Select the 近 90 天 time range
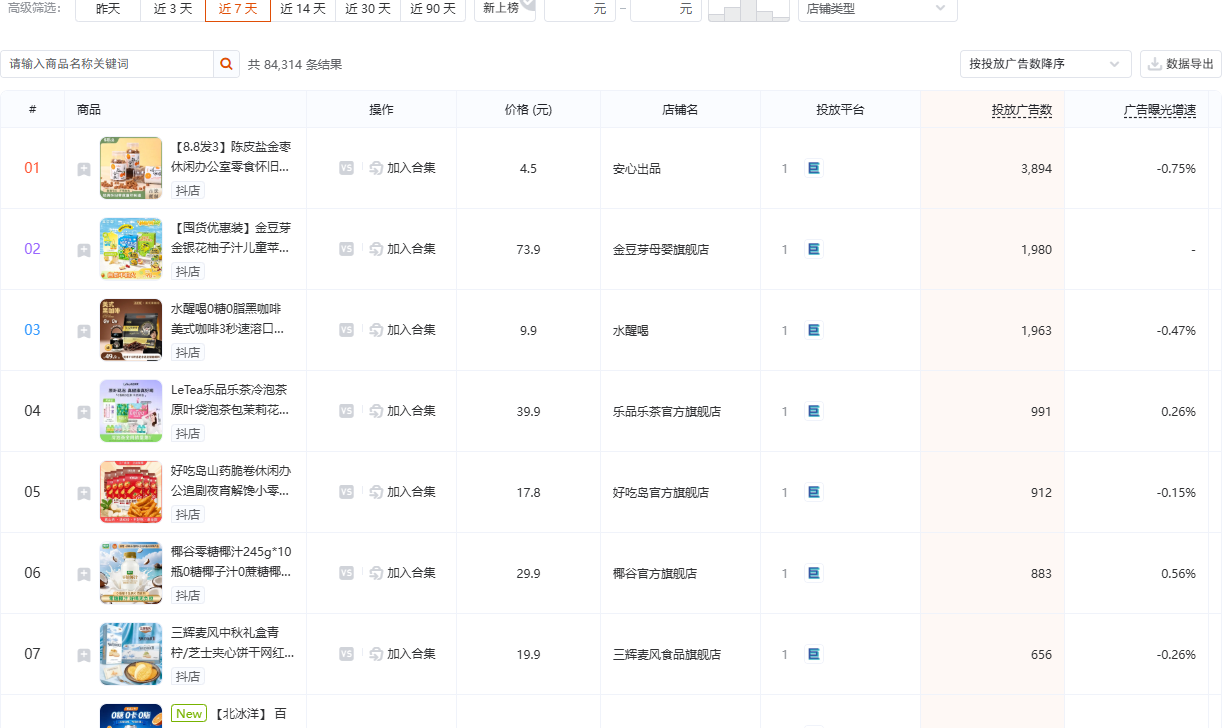The height and width of the screenshot is (728, 1222). (x=433, y=8)
